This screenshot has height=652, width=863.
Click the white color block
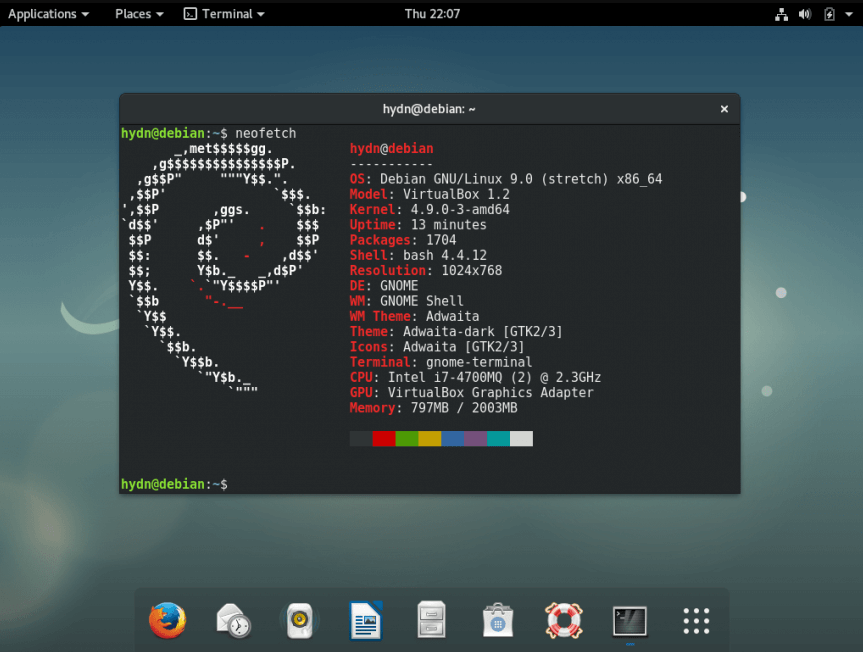521,439
